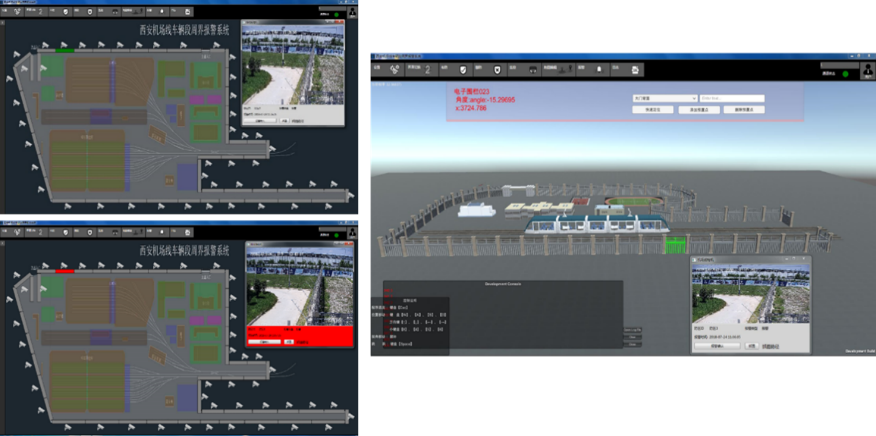Click the left button in the 3D view camera popup

717,345
